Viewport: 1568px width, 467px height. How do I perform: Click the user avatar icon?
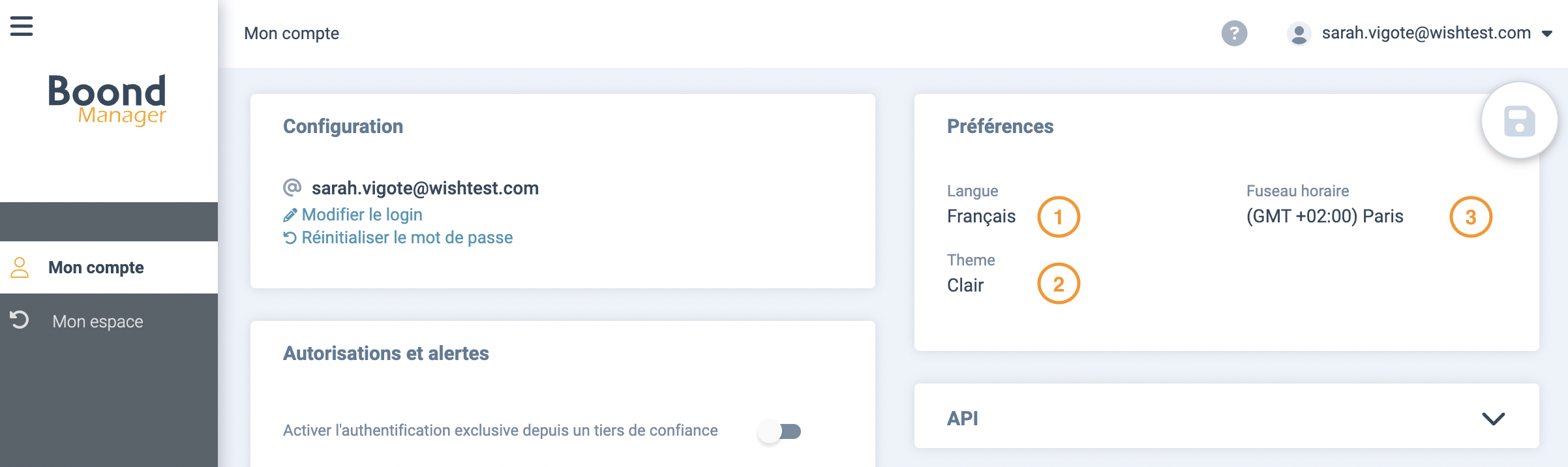click(x=1299, y=33)
